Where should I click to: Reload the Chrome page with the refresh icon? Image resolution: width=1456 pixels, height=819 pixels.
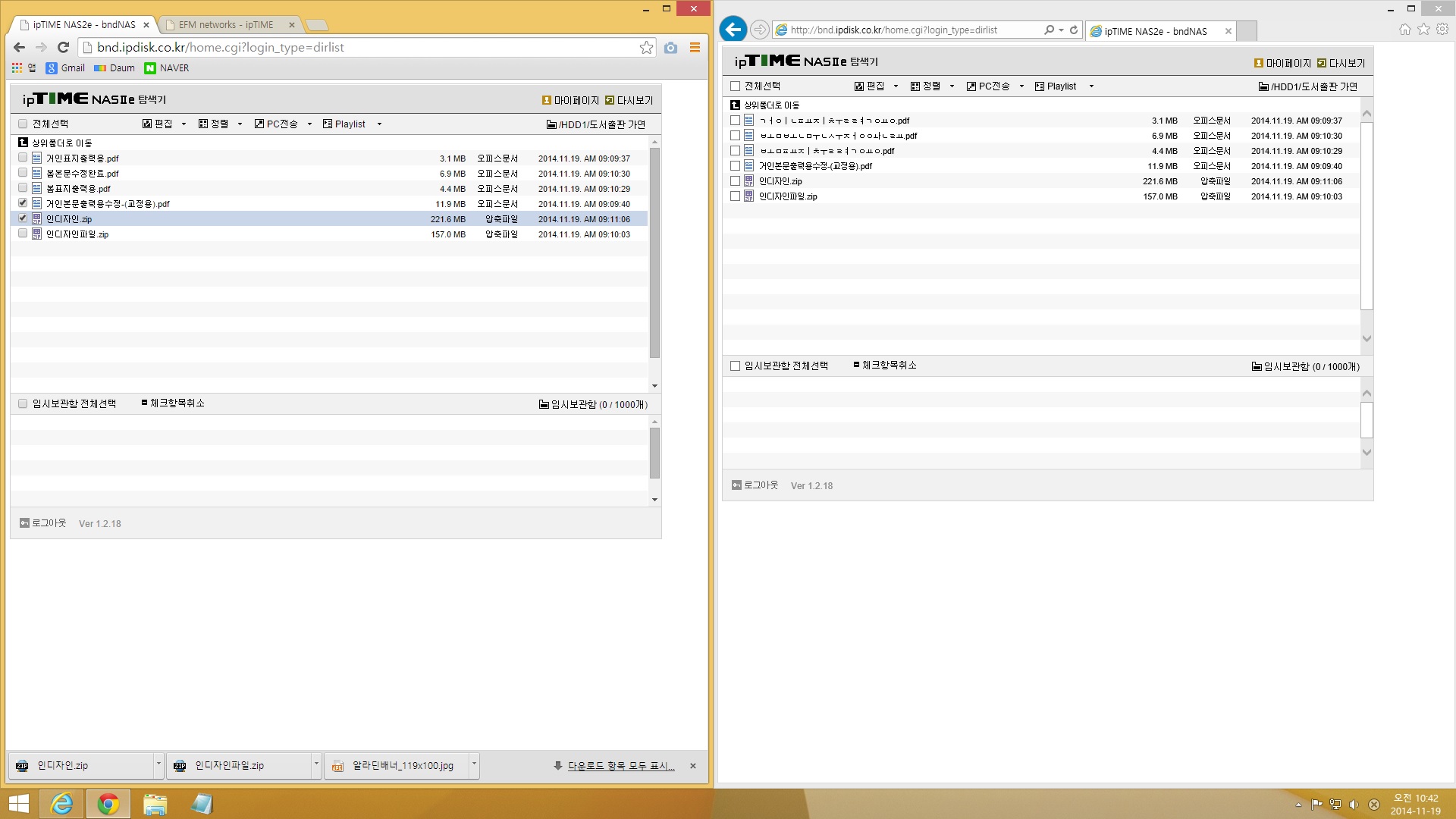pos(64,47)
